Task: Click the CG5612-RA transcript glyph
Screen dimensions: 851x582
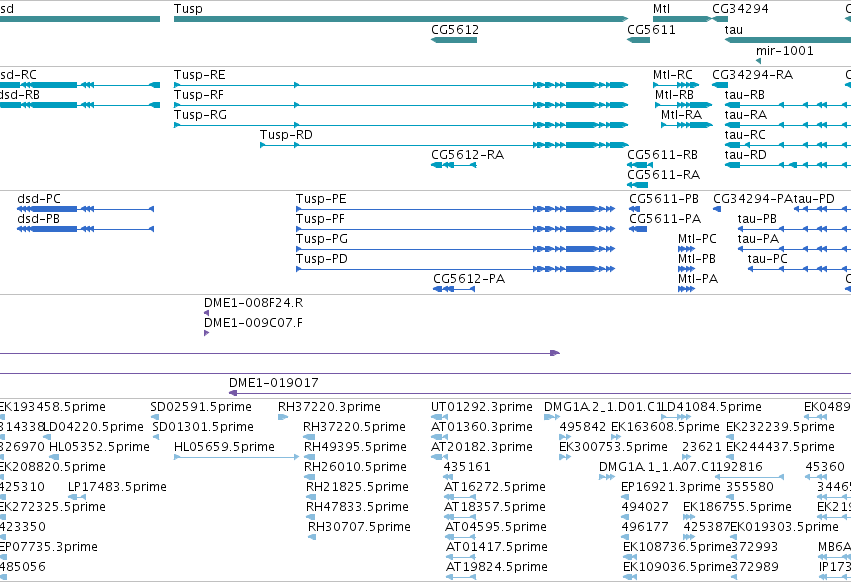Action: tap(454, 165)
